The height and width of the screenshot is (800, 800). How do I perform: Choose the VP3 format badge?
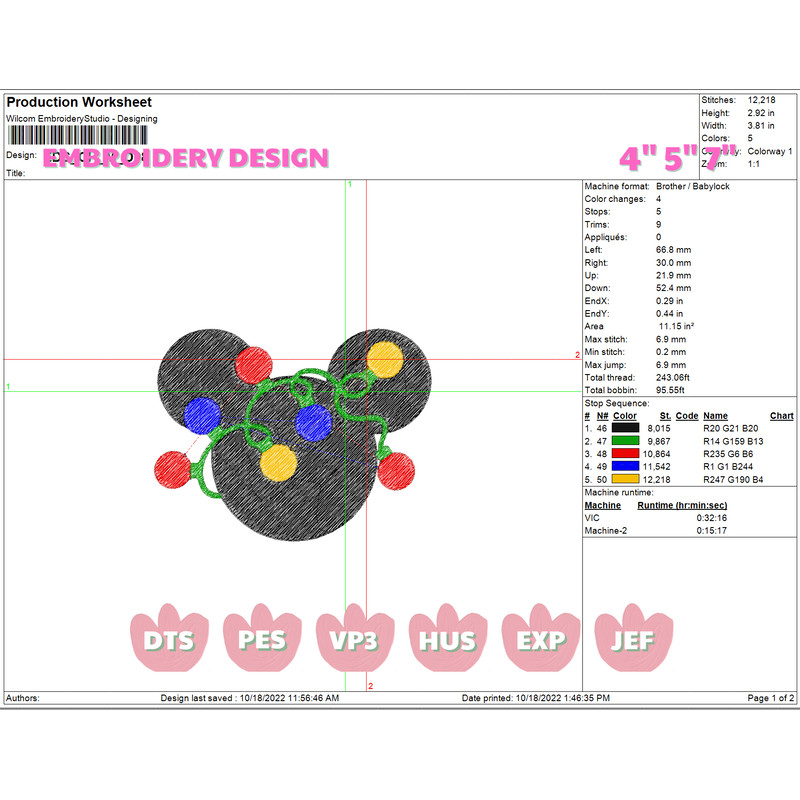[x=353, y=640]
